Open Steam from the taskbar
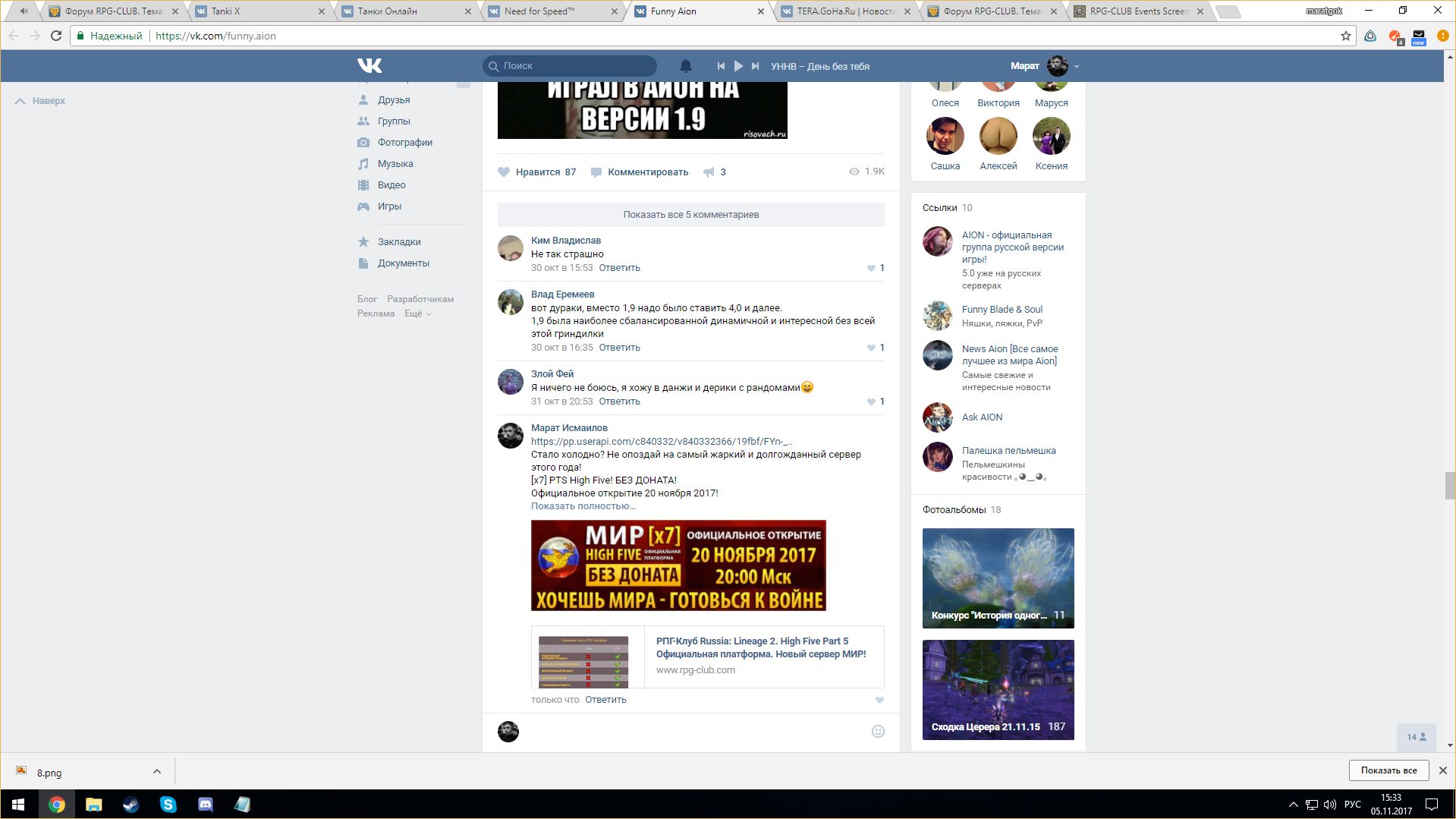1456x819 pixels. coord(131,805)
